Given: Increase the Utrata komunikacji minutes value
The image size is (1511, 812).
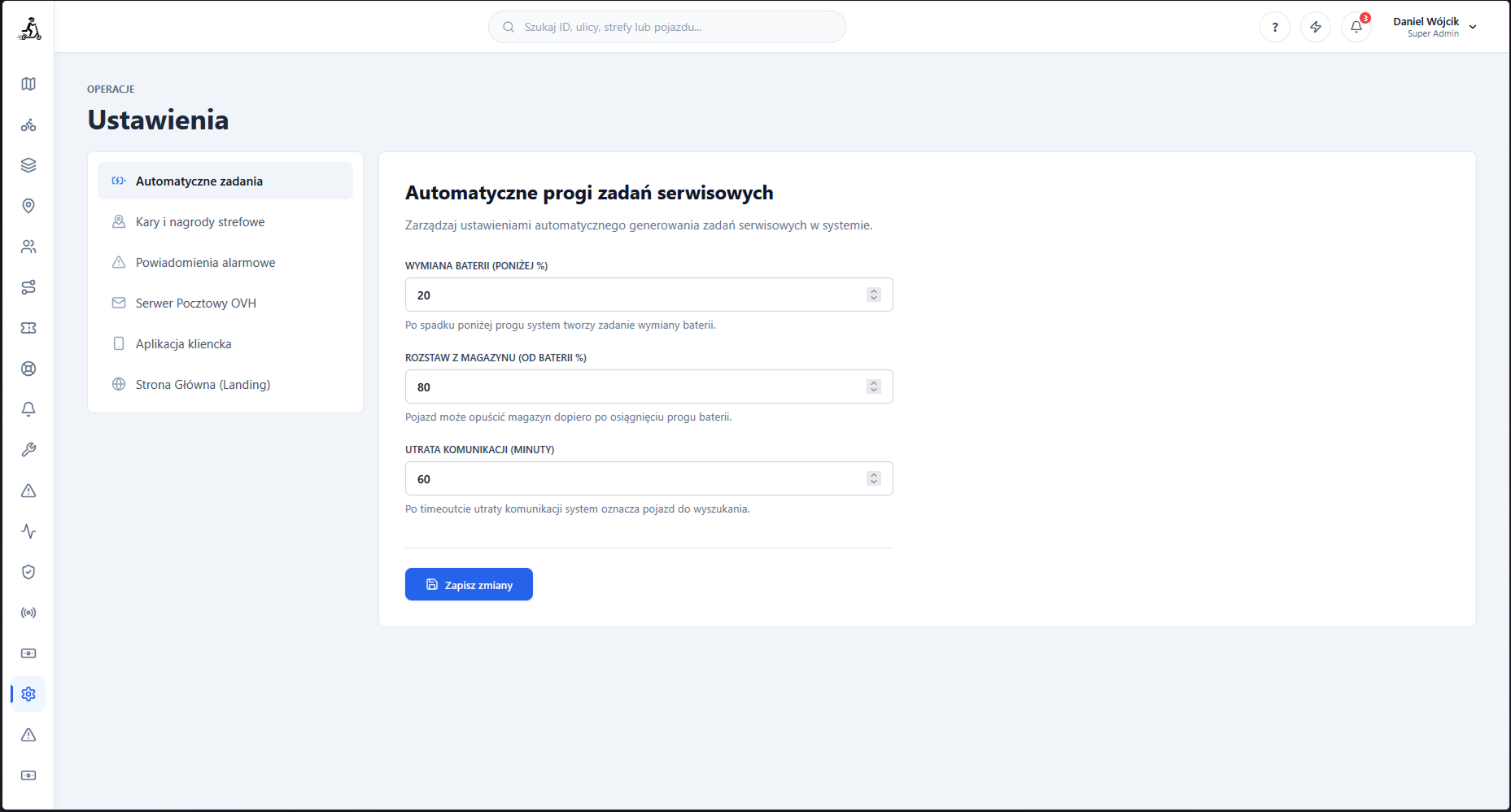Looking at the screenshot, I should pyautogui.click(x=874, y=475).
